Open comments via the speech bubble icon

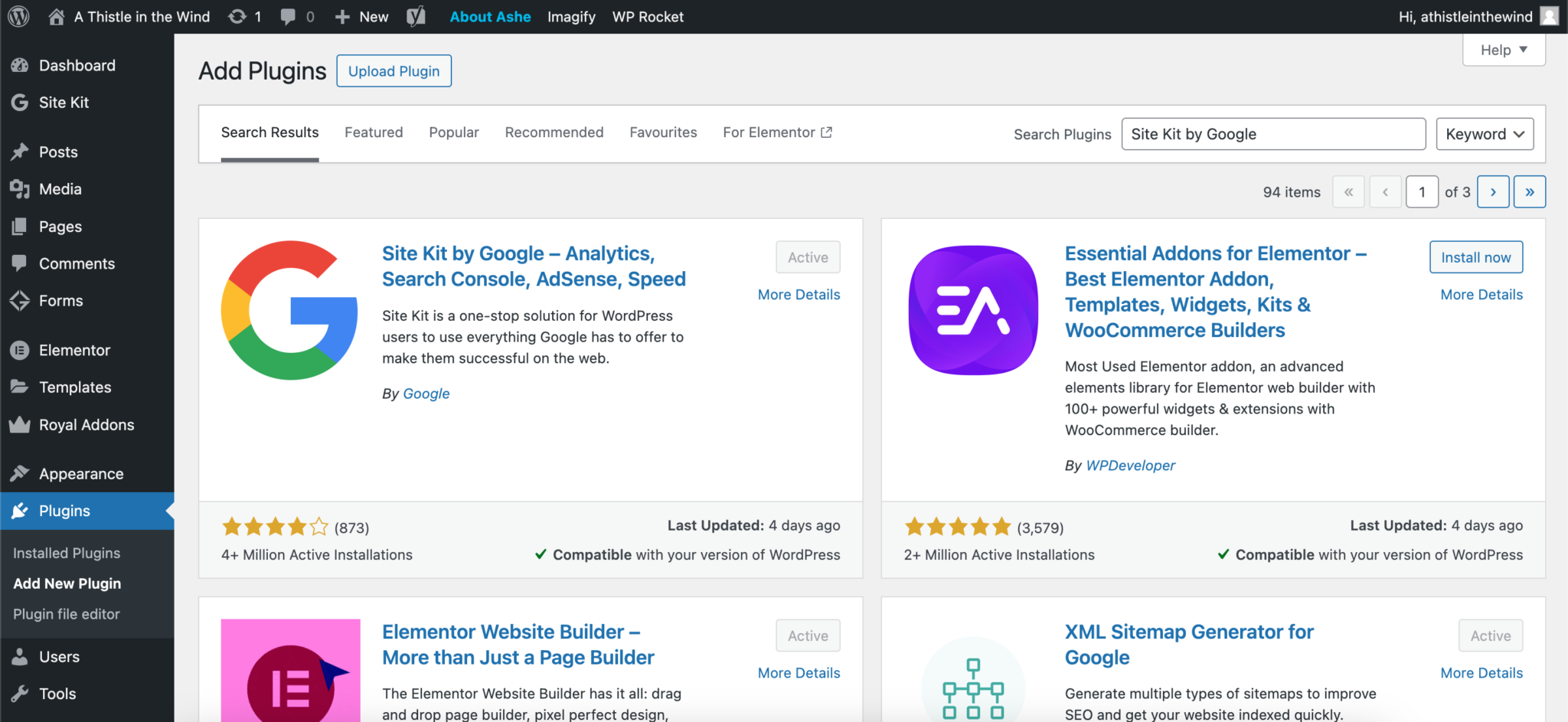point(289,16)
